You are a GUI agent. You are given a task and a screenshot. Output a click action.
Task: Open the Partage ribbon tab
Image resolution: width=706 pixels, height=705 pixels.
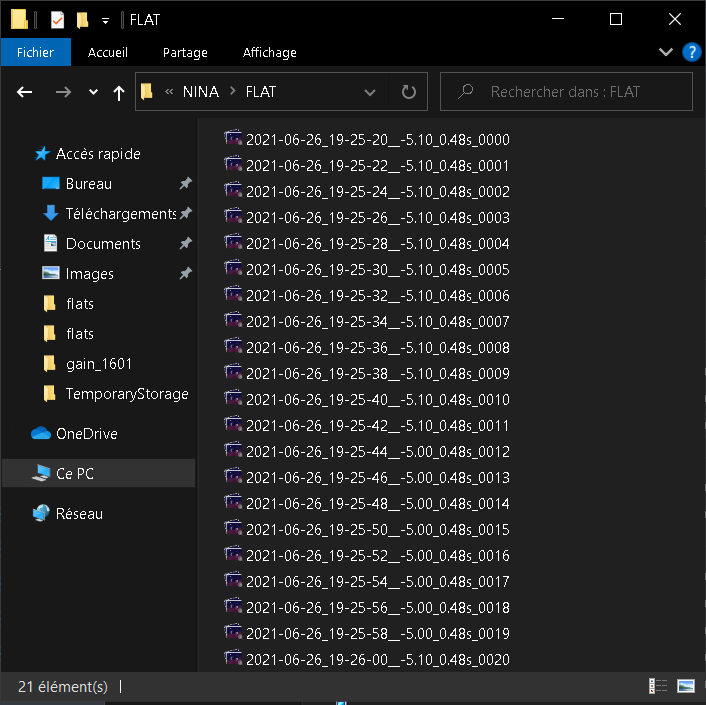click(x=185, y=52)
